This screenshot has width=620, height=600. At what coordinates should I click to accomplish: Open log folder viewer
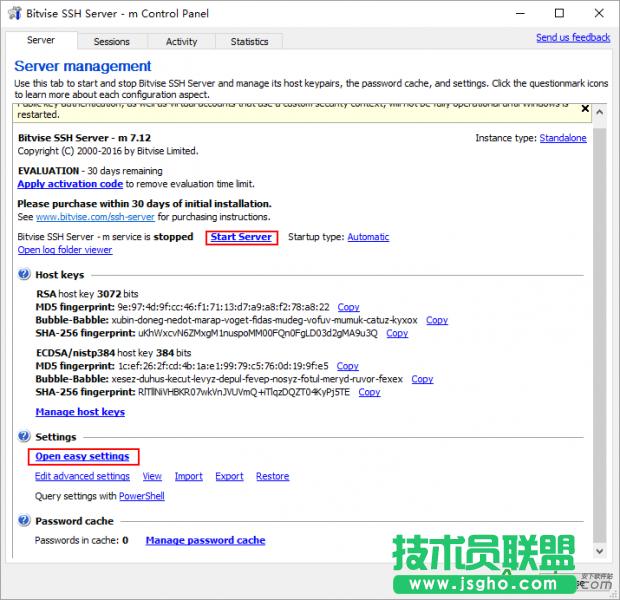[x=65, y=250]
